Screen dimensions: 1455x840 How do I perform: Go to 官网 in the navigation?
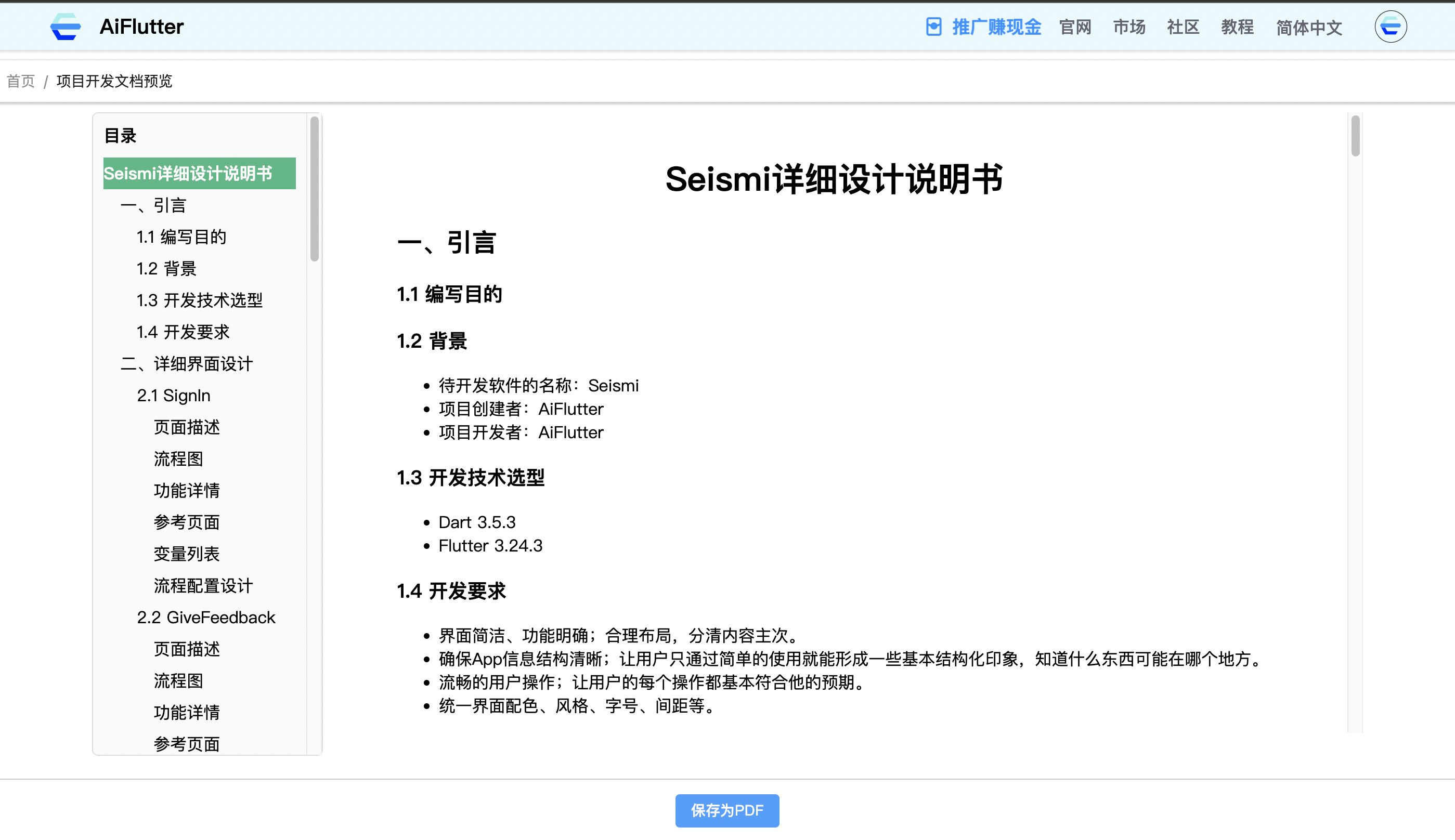pyautogui.click(x=1075, y=27)
